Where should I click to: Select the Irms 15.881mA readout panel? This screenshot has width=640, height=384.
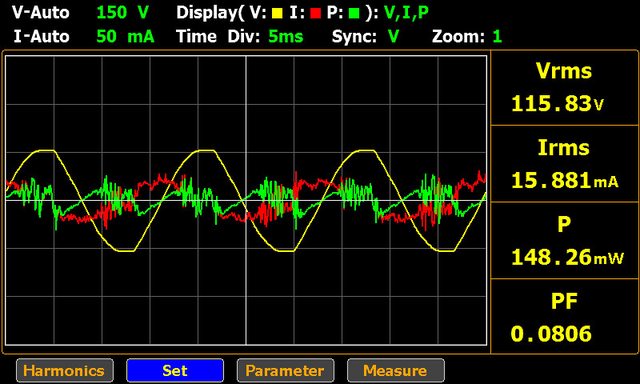point(564,164)
